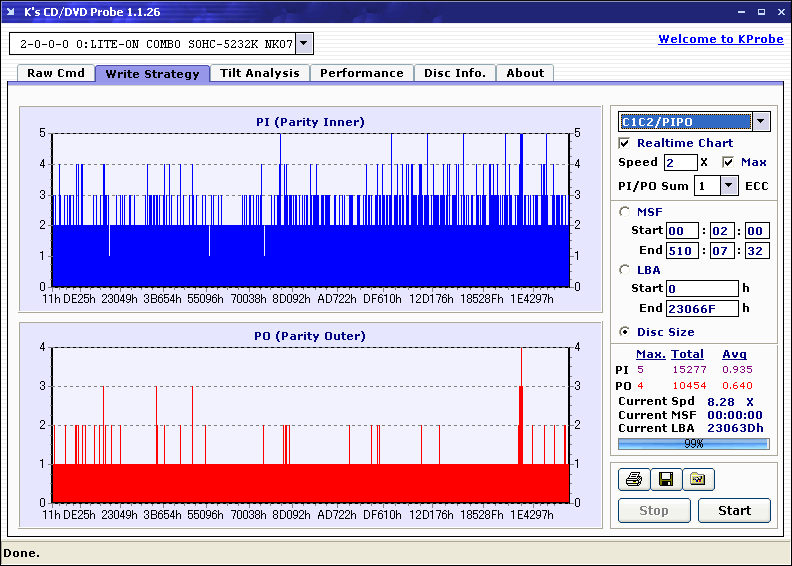Open the Tilt Analysis tab
Screen dimensions: 792x566
tap(259, 73)
